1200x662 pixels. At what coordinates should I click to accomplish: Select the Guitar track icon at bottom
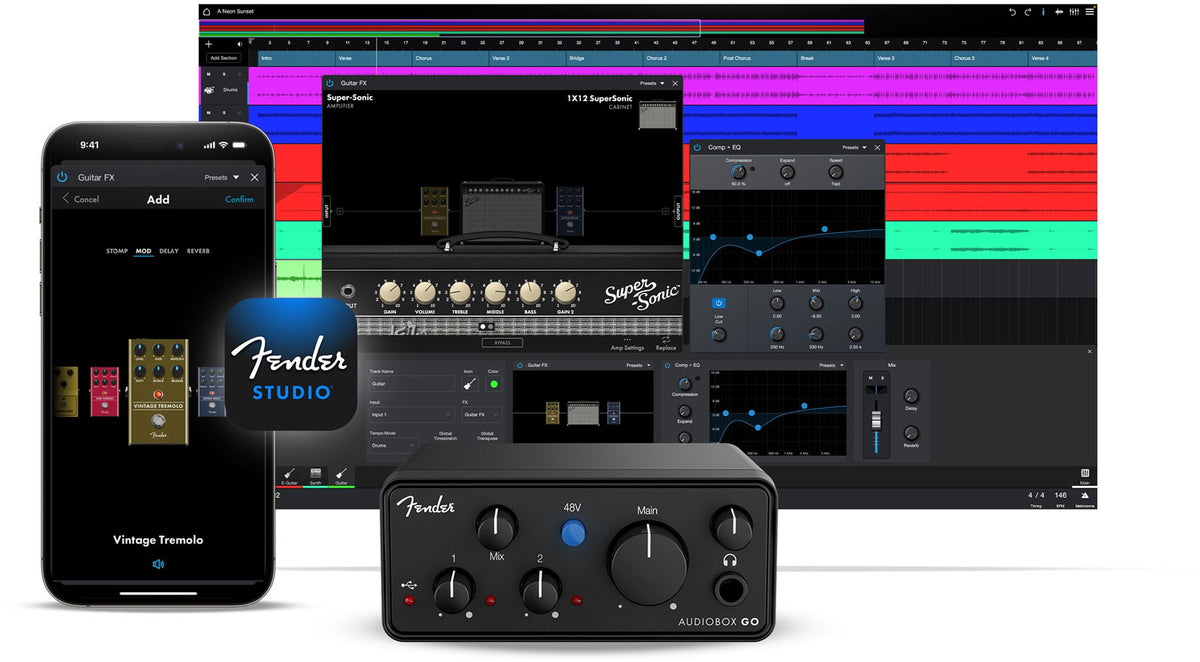[341, 474]
